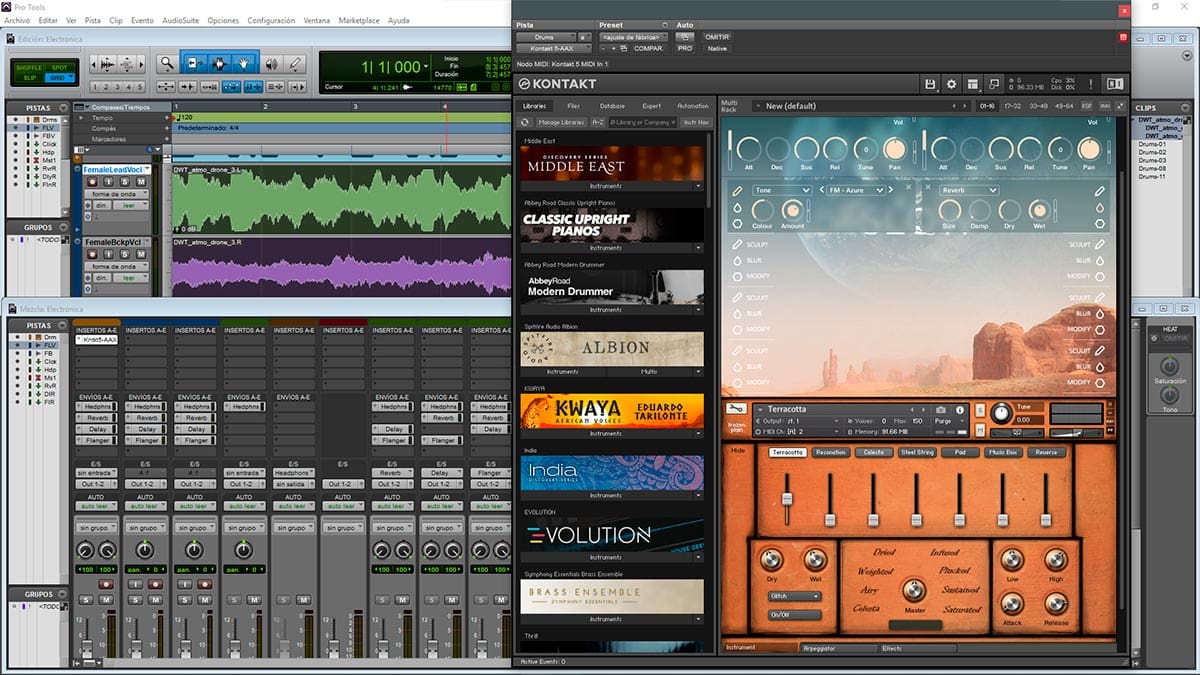Click the COMPAR. compare button
Viewport: 1200px width, 675px height.
tap(648, 48)
